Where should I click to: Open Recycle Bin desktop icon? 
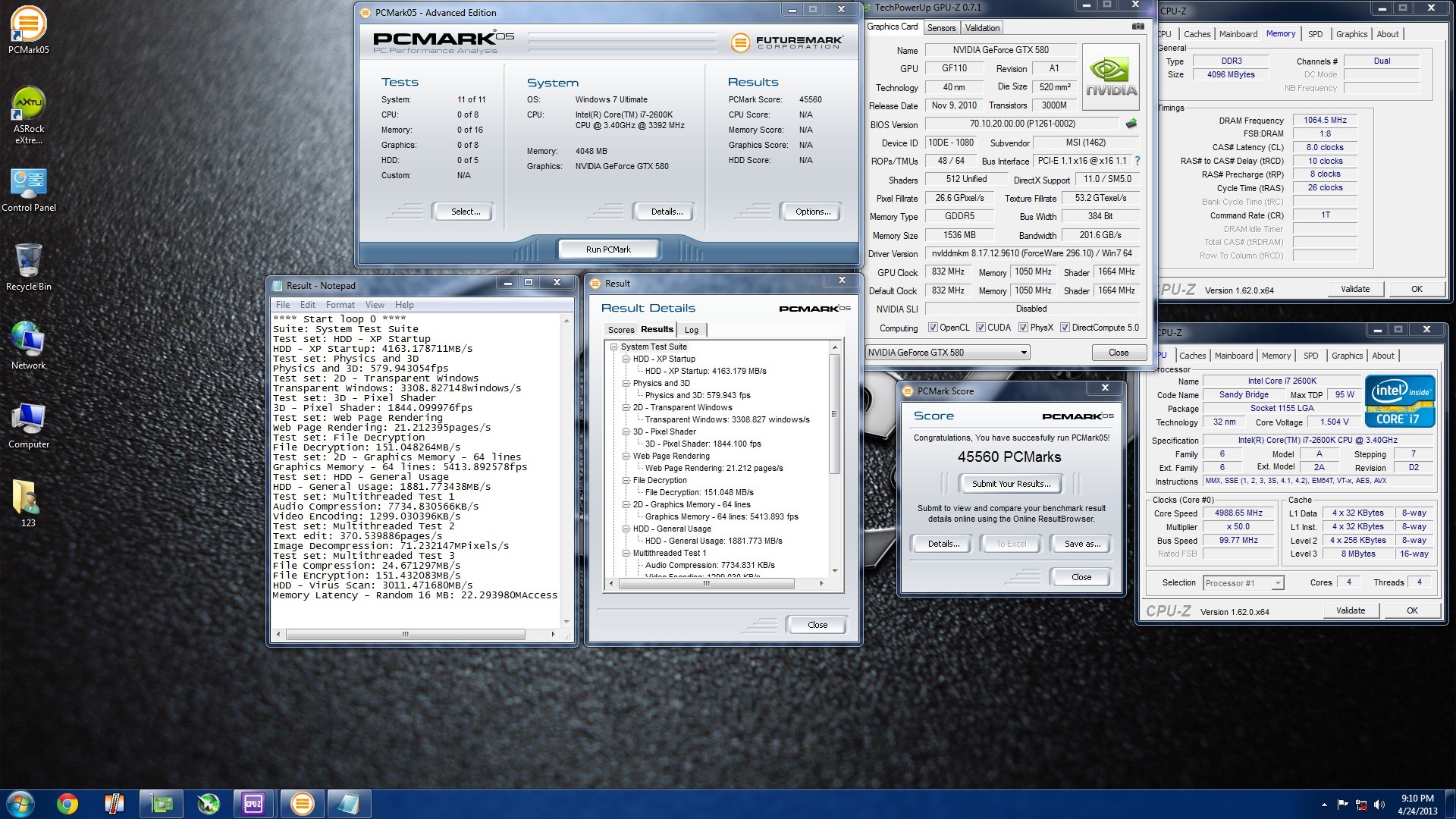tap(28, 267)
